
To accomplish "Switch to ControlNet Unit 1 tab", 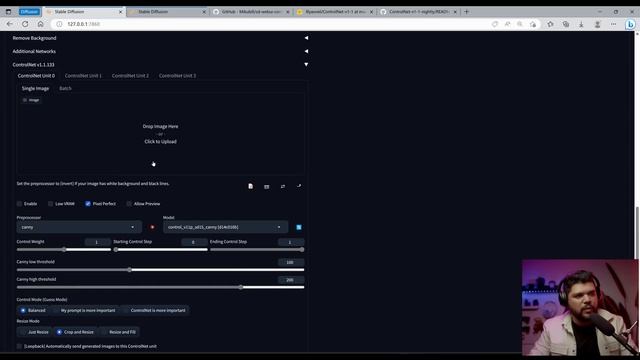I will point(83,76).
